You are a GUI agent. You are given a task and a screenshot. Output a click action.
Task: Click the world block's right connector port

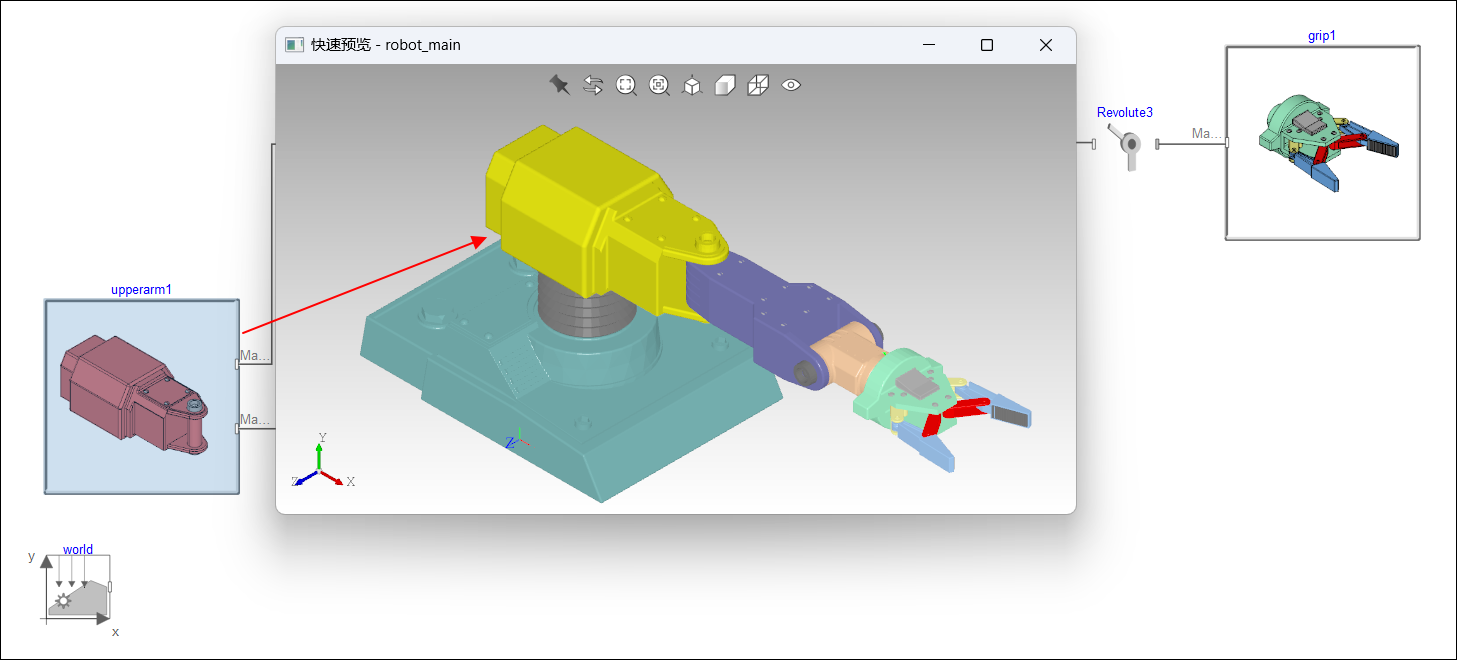point(110,586)
